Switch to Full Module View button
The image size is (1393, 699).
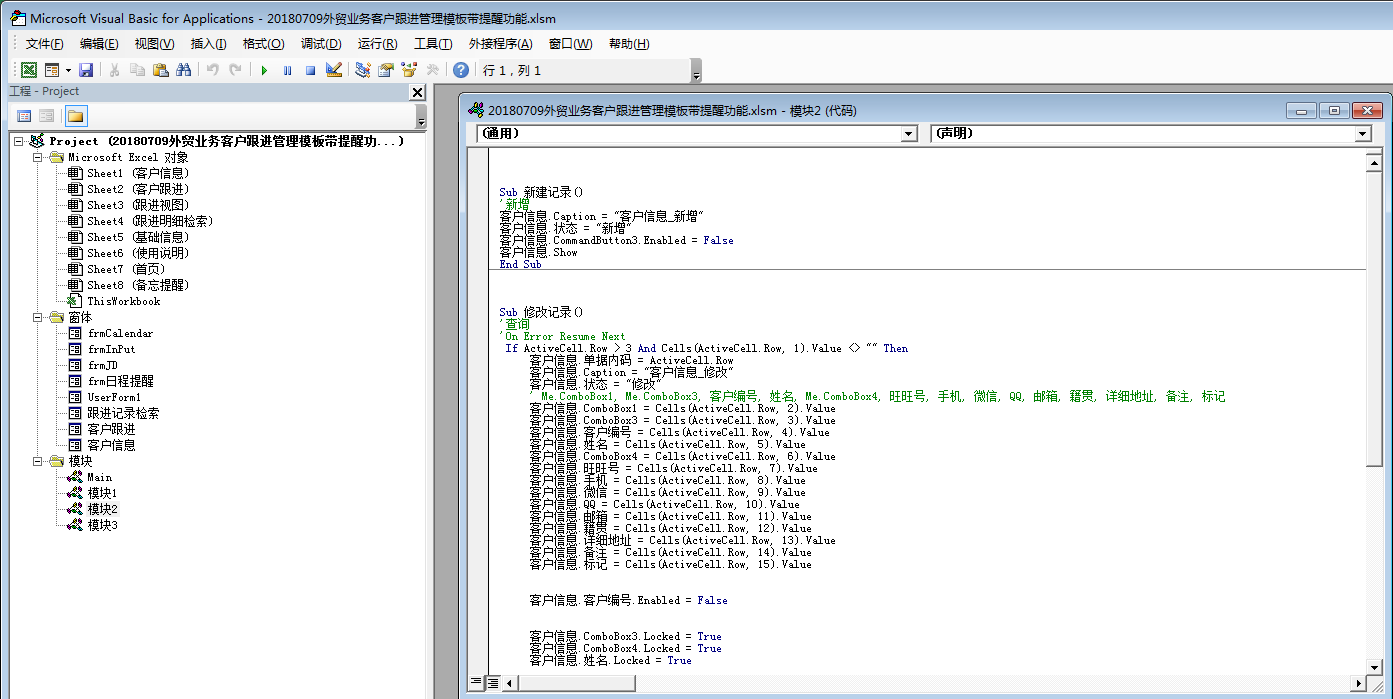pos(492,683)
